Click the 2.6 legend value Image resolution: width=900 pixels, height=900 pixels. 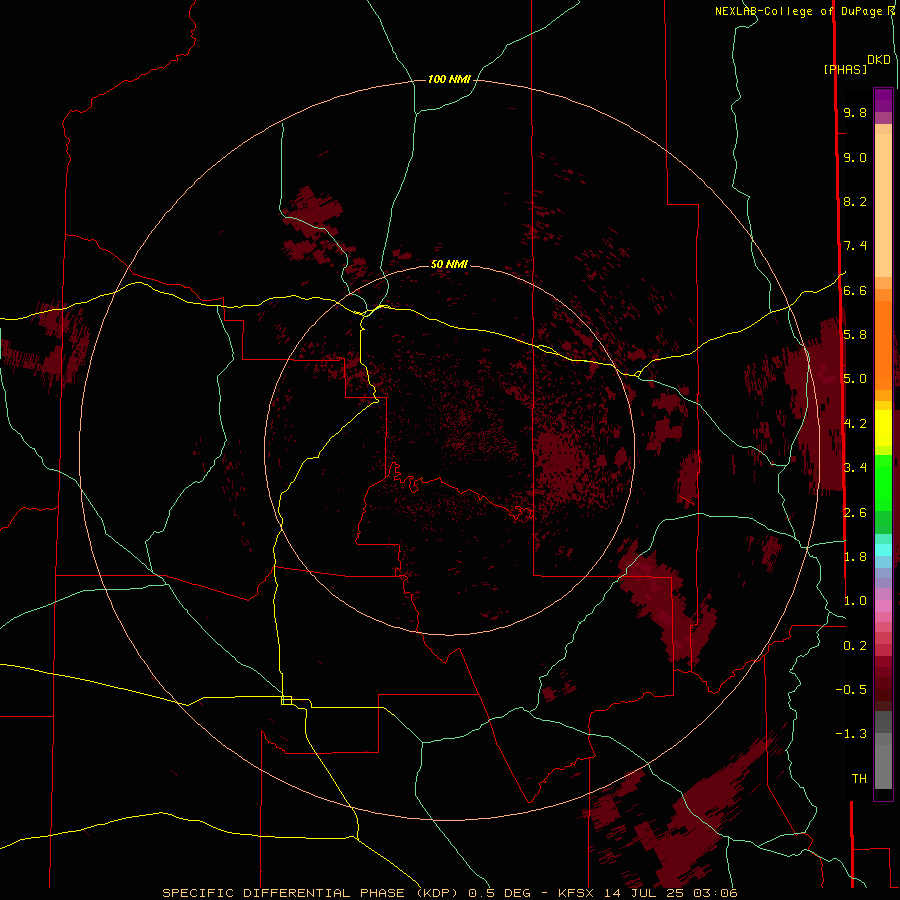(x=855, y=513)
